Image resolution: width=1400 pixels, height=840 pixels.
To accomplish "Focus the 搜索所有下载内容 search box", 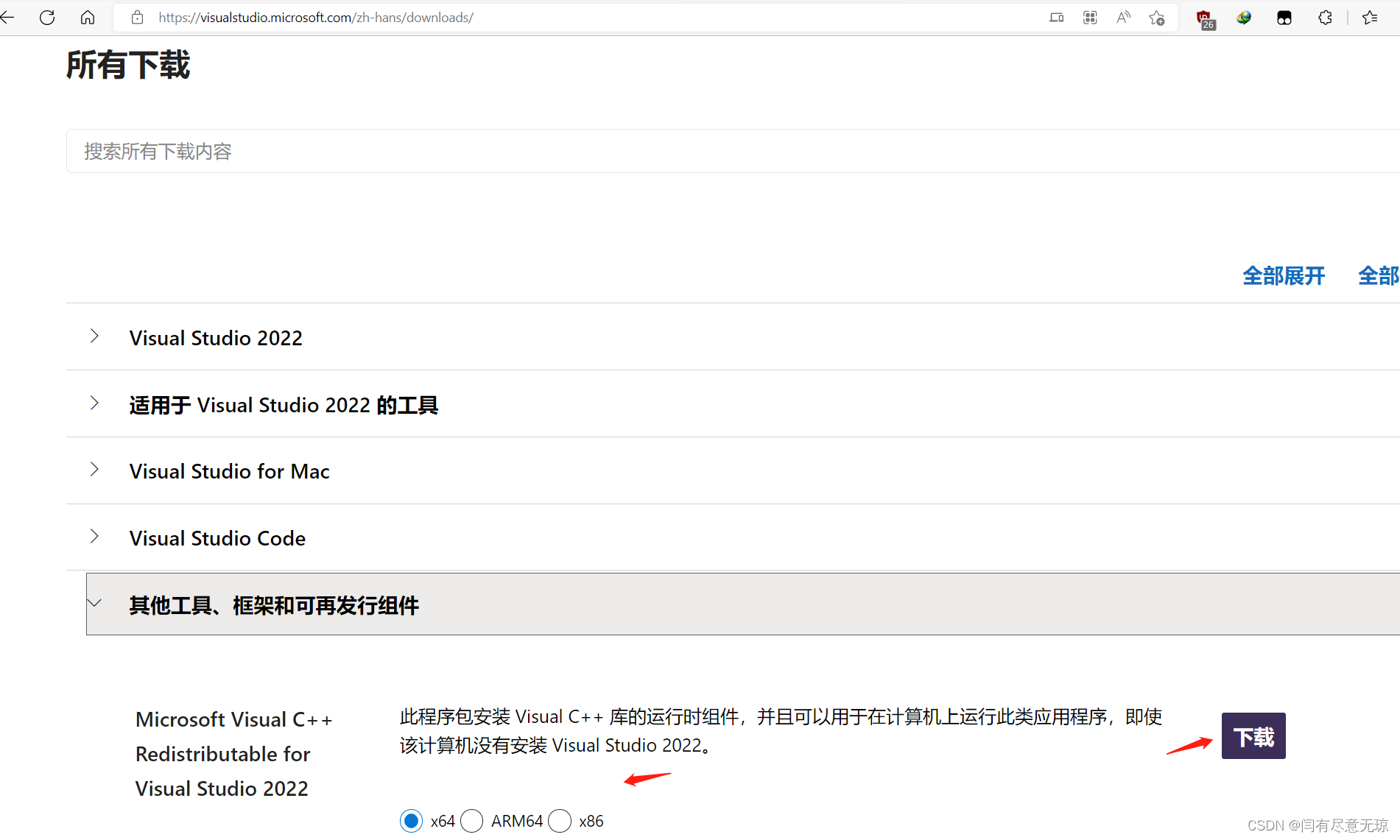I will click(733, 151).
